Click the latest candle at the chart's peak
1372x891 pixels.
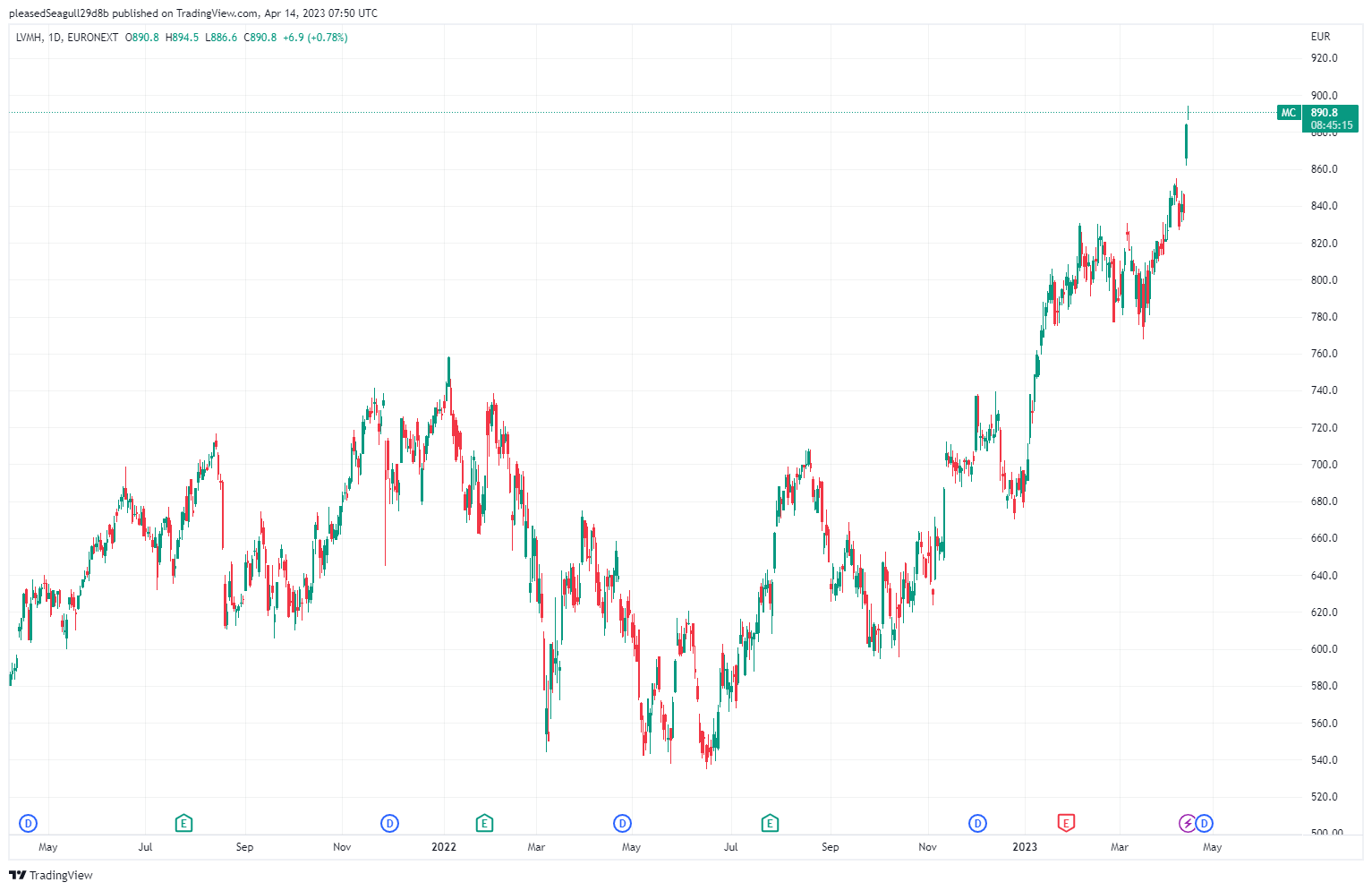tap(1189, 112)
